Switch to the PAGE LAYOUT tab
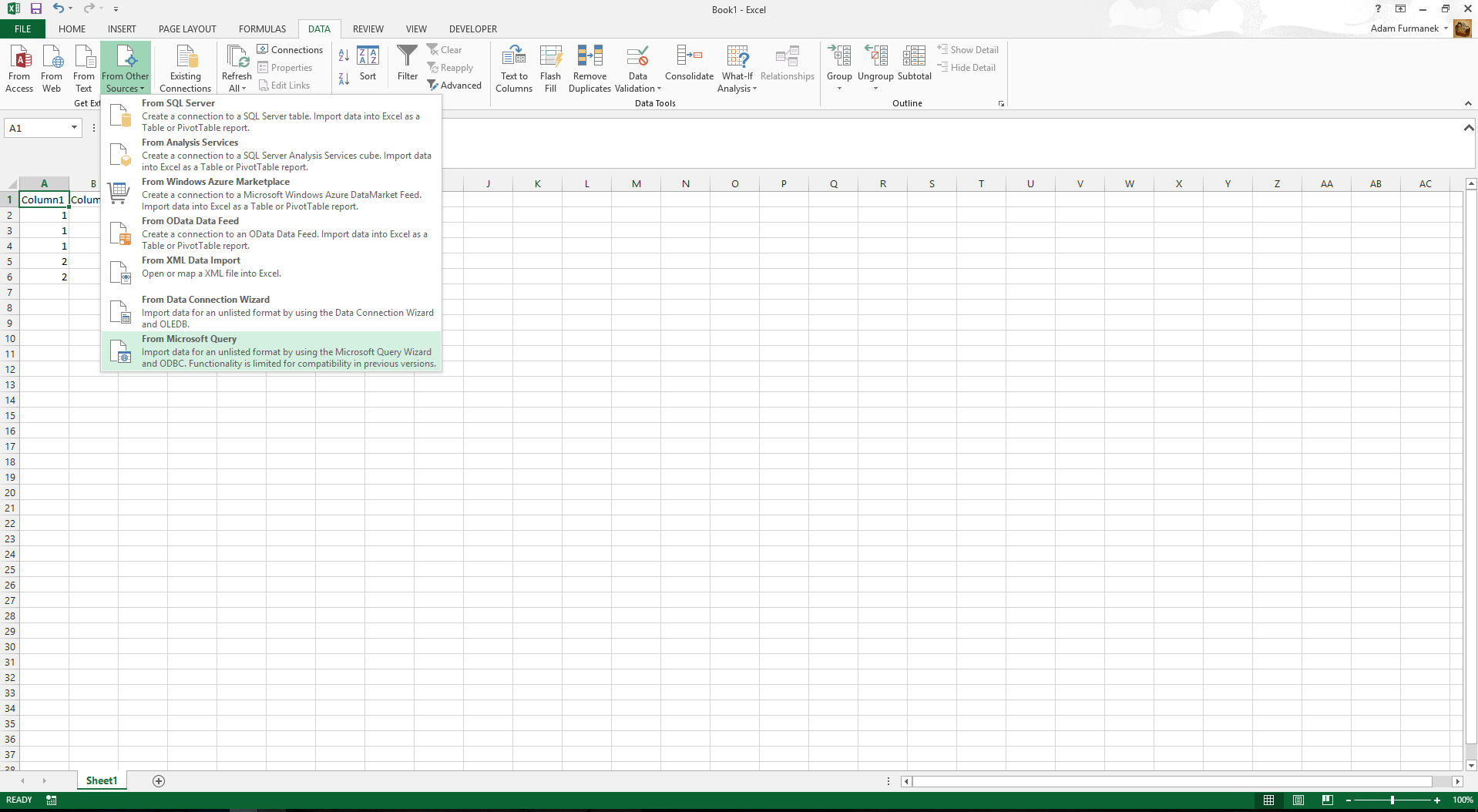Viewport: 1478px width, 812px height. point(187,29)
